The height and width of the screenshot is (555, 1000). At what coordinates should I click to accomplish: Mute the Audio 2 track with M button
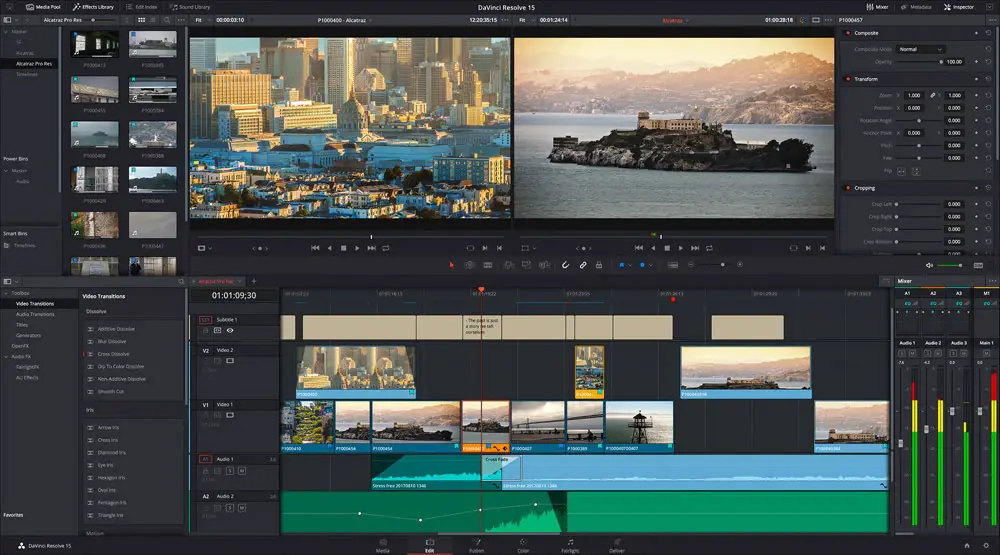pyautogui.click(x=241, y=507)
